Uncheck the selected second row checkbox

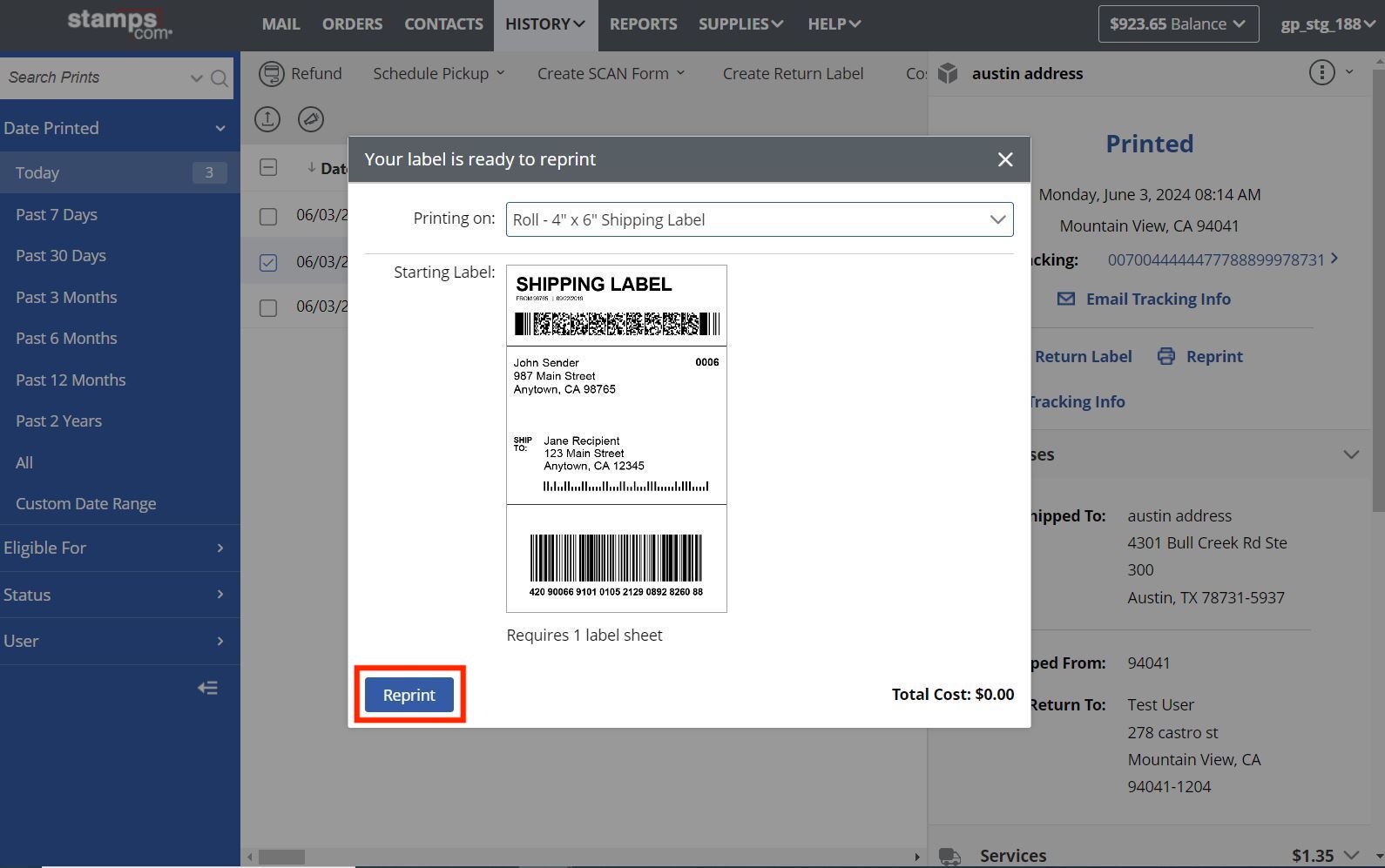coord(268,262)
